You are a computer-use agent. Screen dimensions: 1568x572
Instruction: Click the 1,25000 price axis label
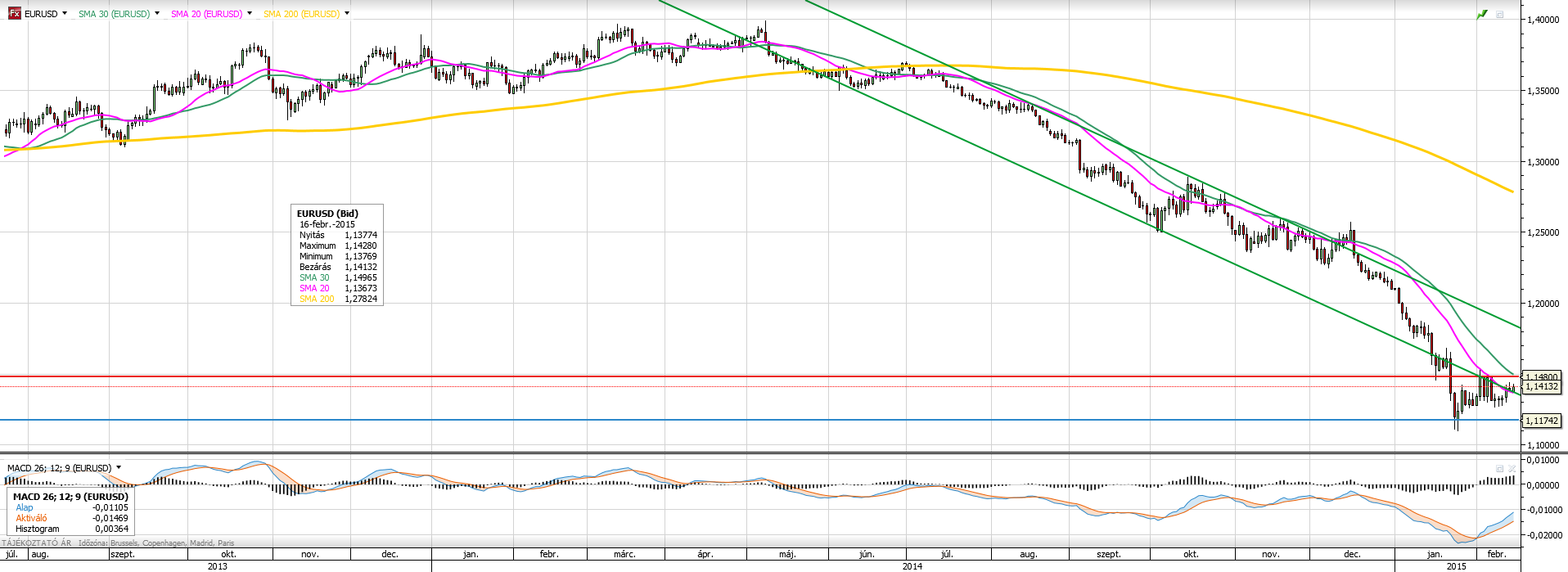point(1543,232)
